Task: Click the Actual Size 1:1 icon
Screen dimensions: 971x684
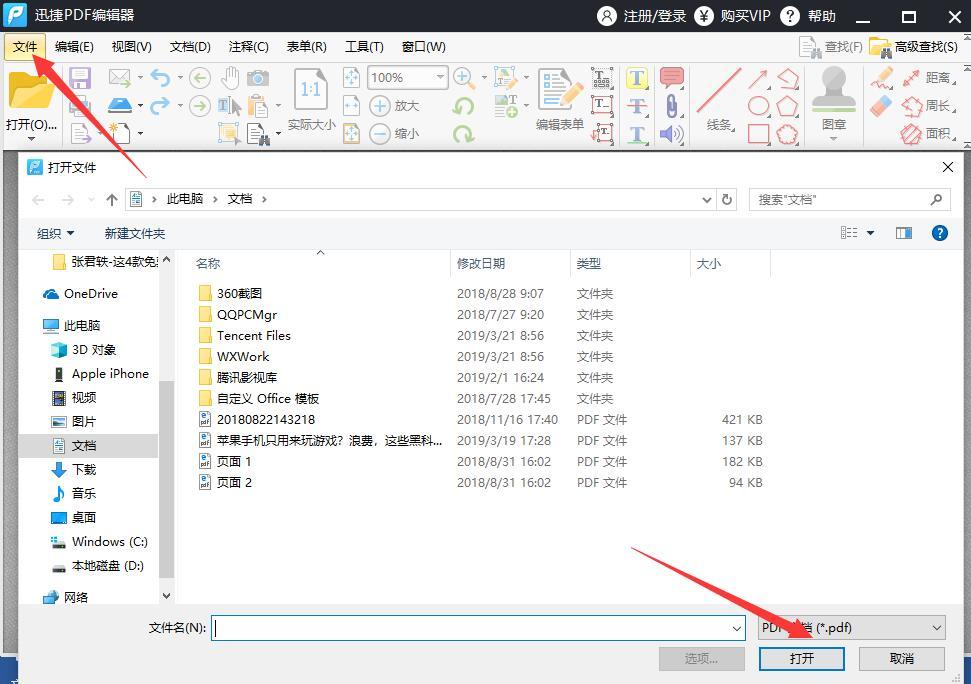Action: (311, 90)
